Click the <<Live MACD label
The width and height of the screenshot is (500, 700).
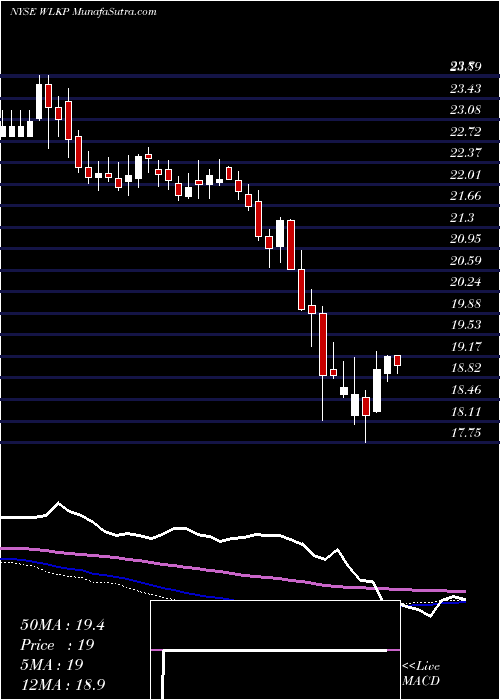coord(421,674)
